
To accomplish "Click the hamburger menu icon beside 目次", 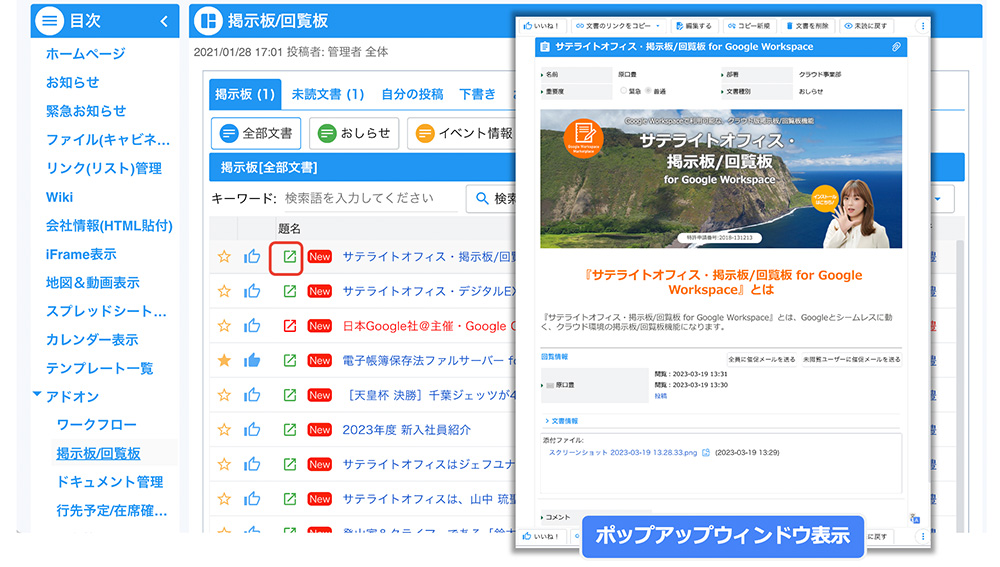I will click(x=49, y=21).
